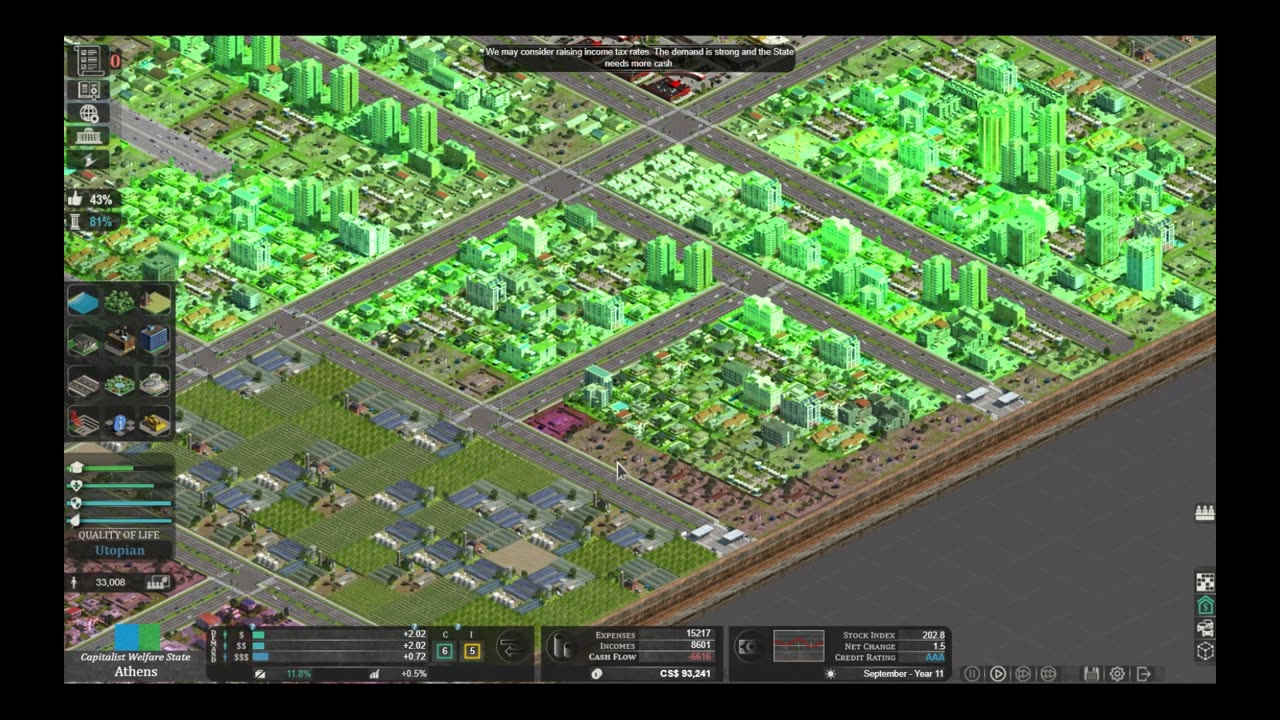Select the trees planting tool
Viewport: 1280px width, 720px height.
click(x=119, y=302)
